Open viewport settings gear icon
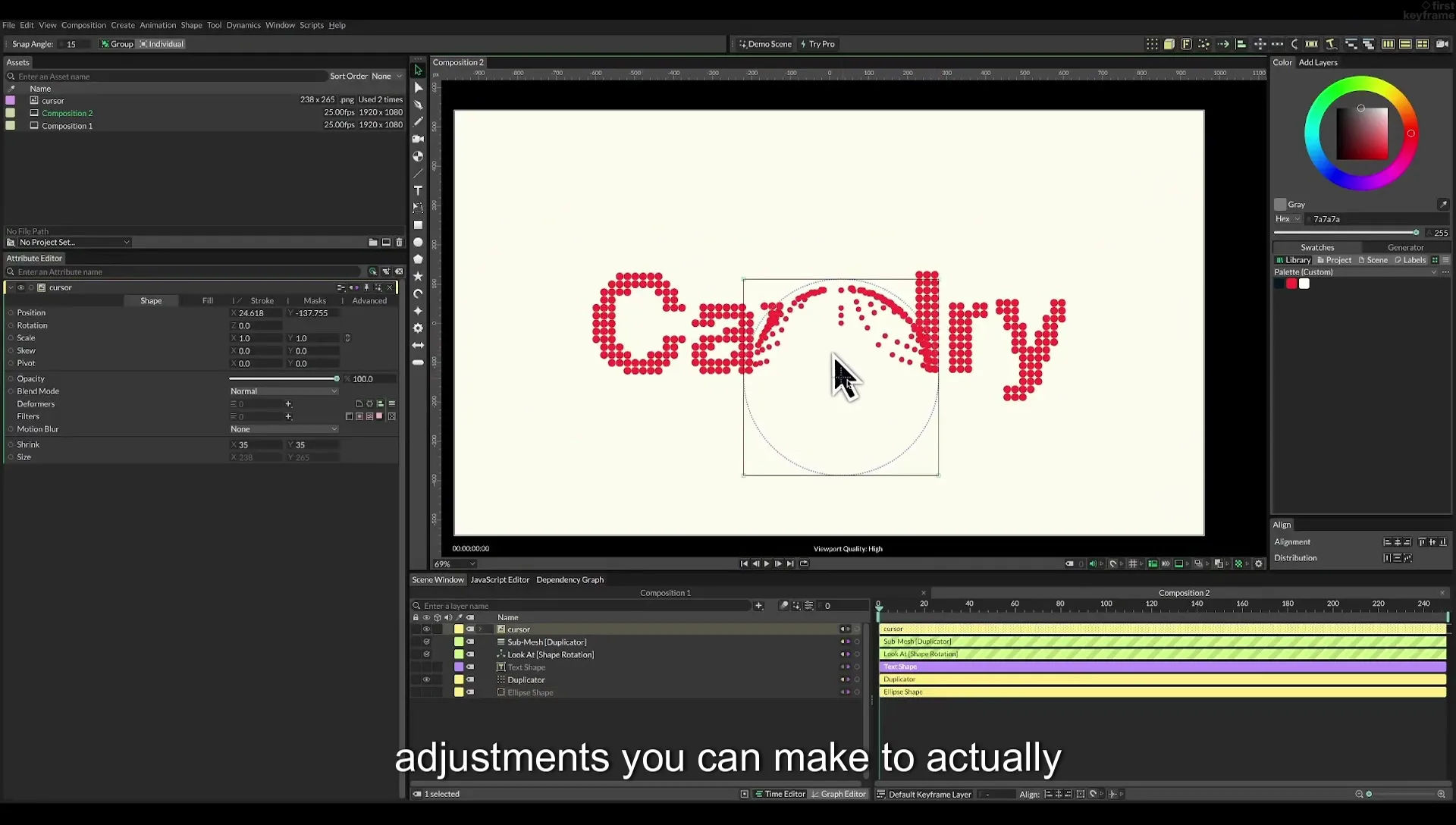This screenshot has height=825, width=1456. coord(1259,564)
